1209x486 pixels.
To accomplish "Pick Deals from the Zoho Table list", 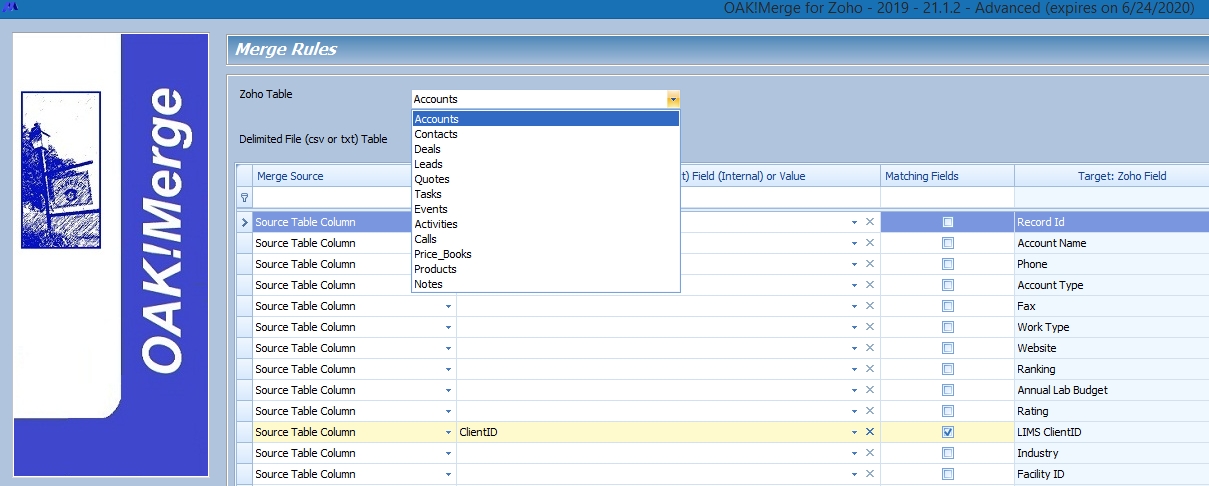I will tap(546, 149).
